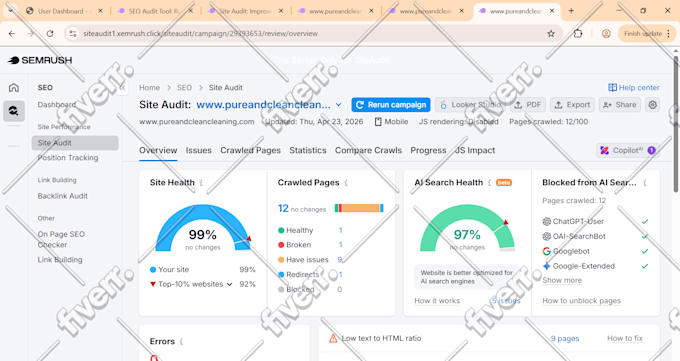Expand the Top-10% websites dropdown
The height and width of the screenshot is (361, 680).
[x=229, y=284]
